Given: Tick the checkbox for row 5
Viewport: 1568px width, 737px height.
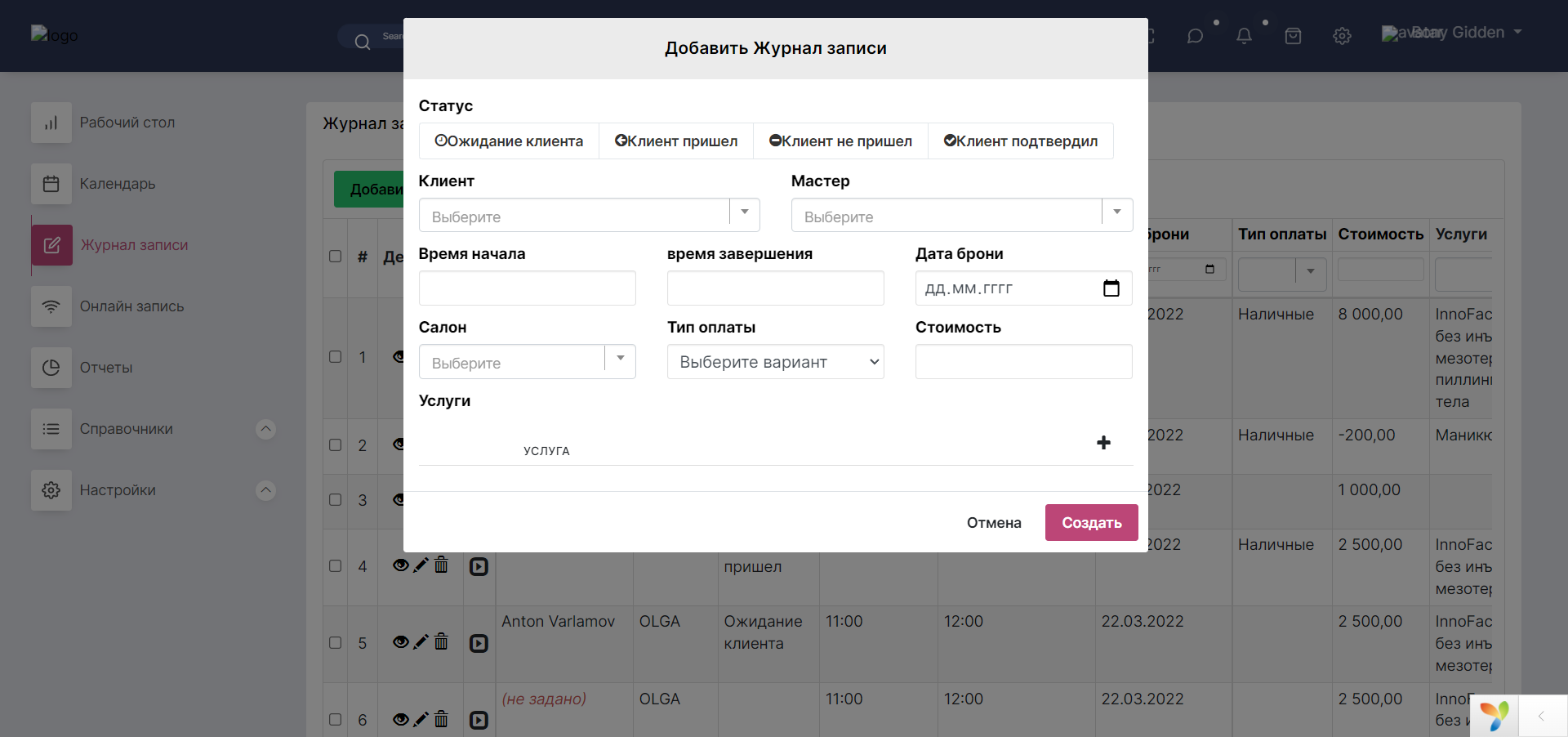Looking at the screenshot, I should point(335,643).
